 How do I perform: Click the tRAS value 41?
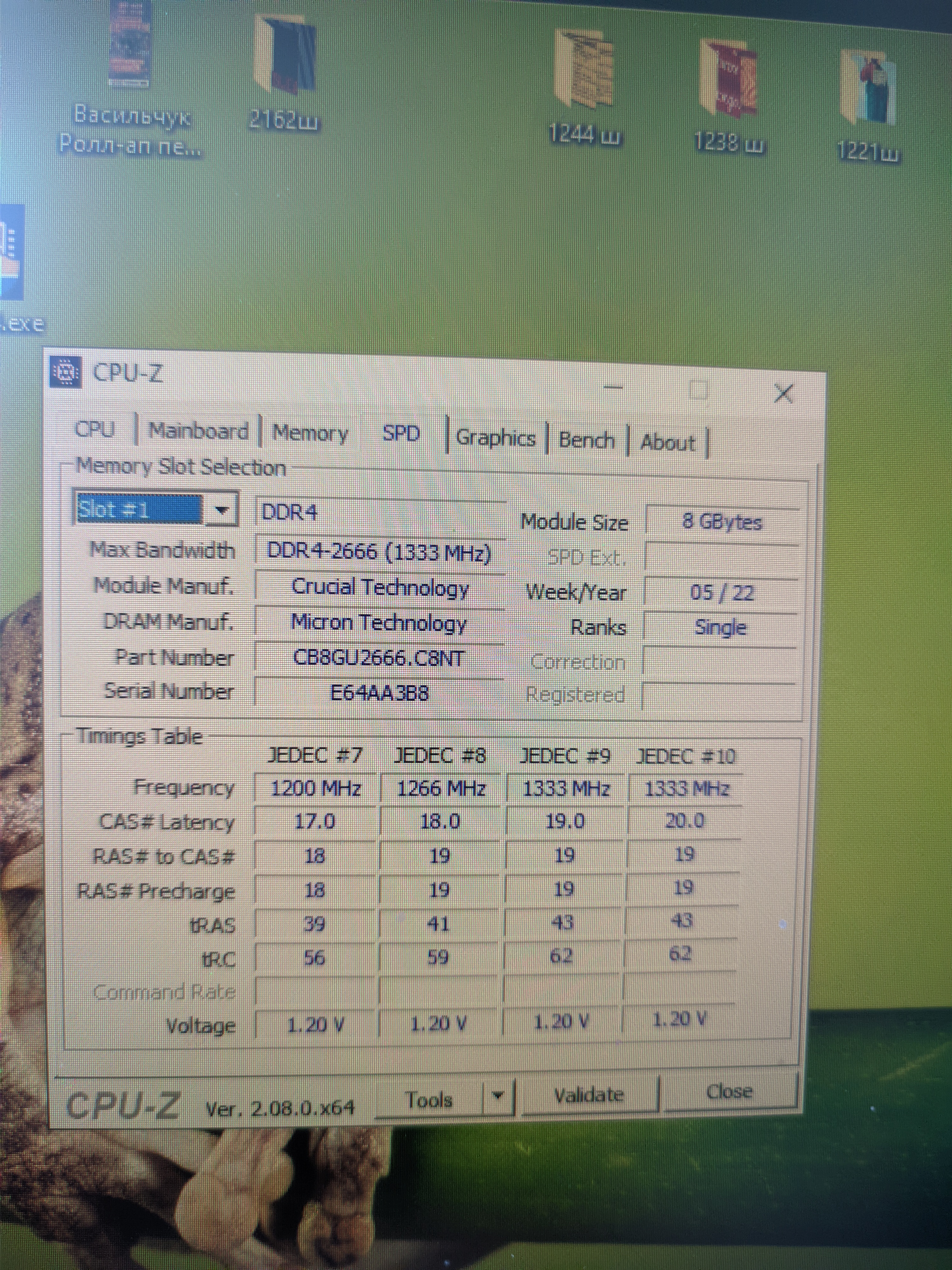(439, 923)
